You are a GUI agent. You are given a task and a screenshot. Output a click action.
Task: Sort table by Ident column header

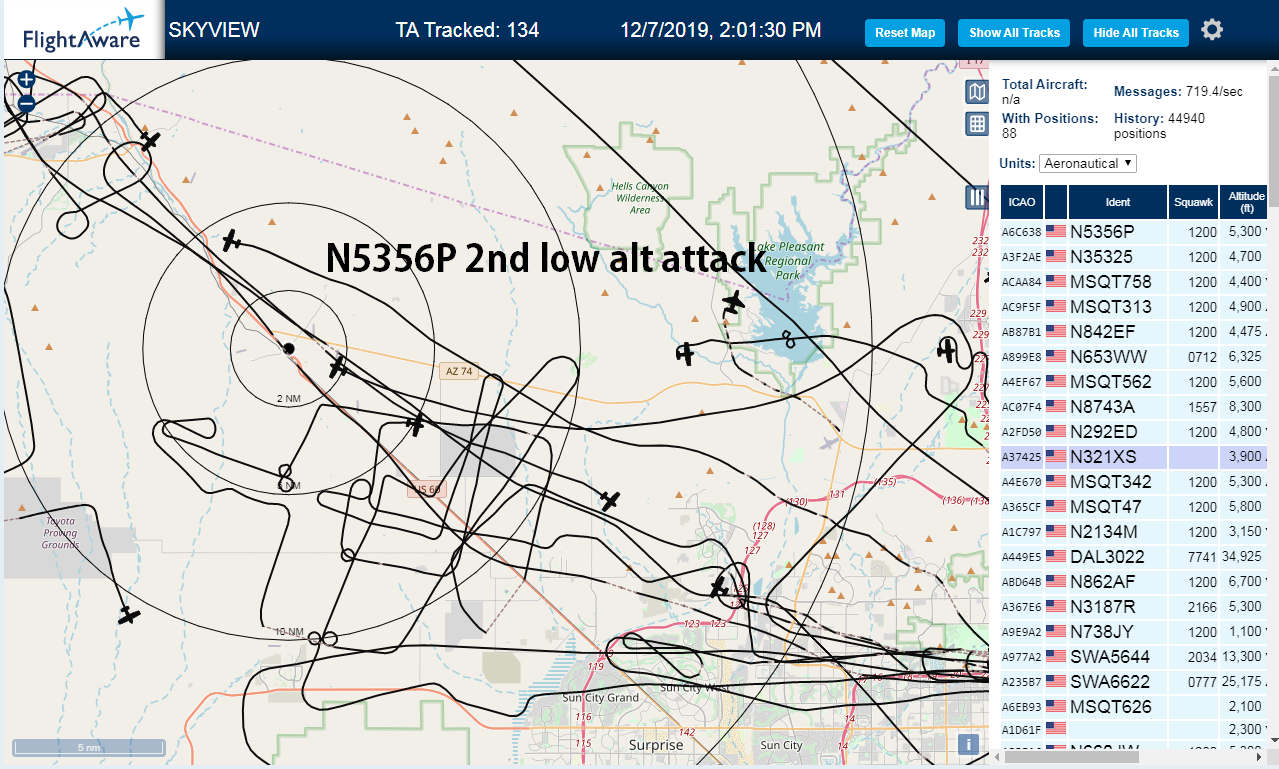point(1118,202)
